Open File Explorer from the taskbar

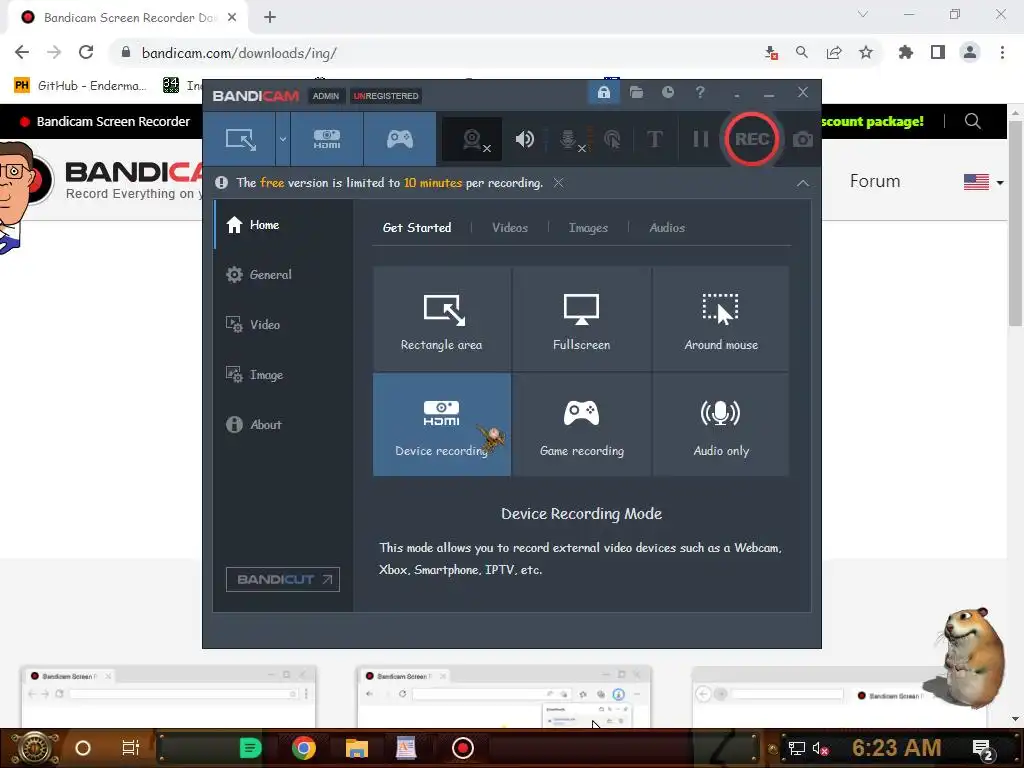(357, 748)
